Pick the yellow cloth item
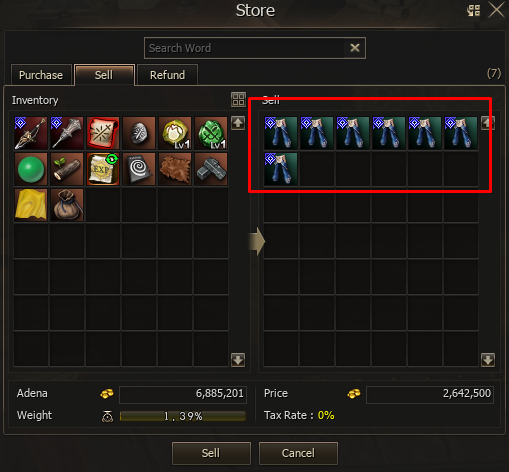 (x=31, y=205)
